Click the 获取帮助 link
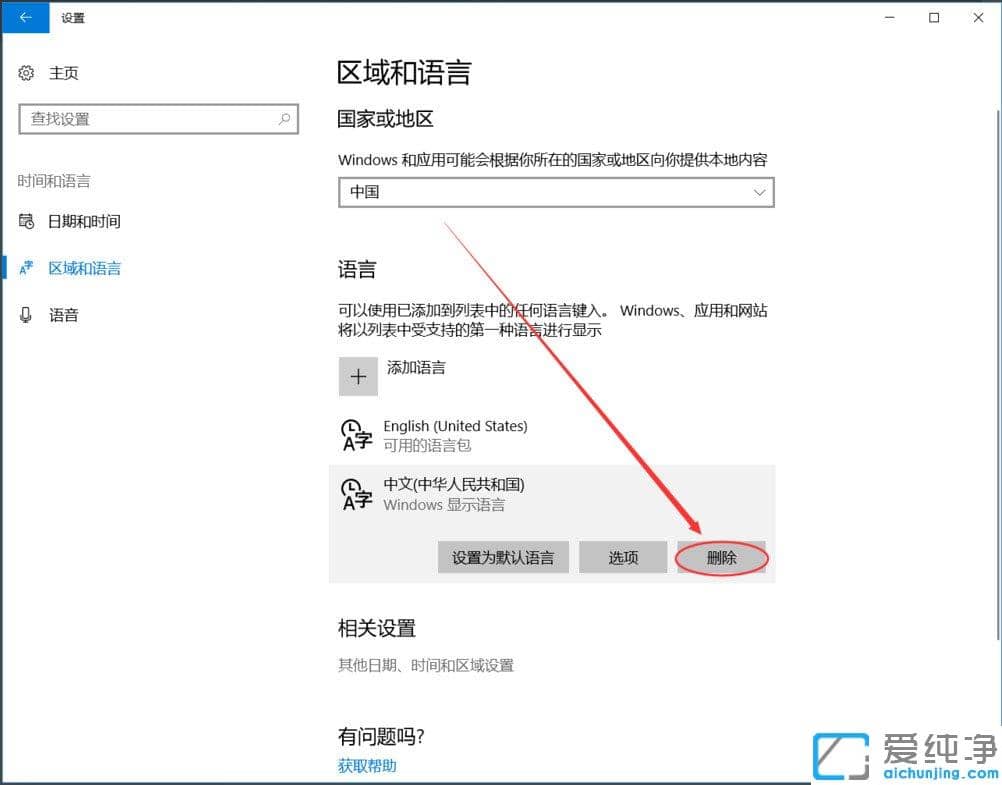 (x=366, y=765)
